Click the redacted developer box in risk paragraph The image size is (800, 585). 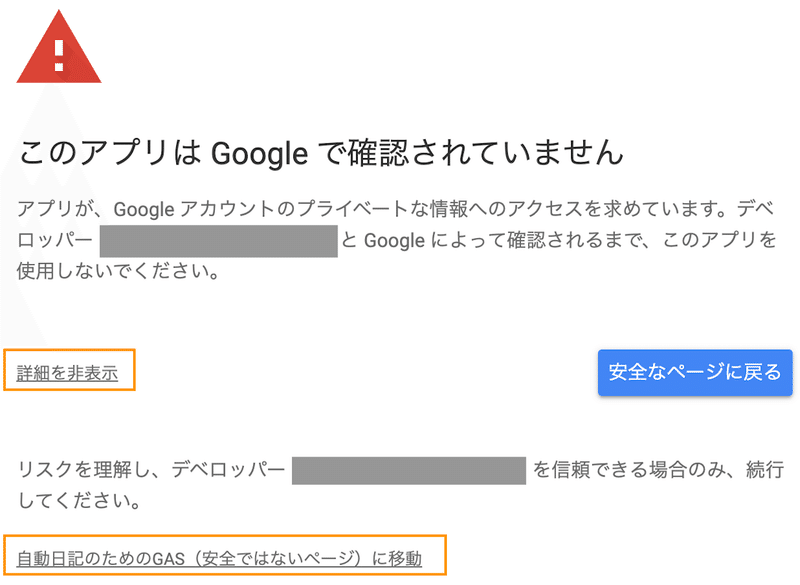pos(409,470)
